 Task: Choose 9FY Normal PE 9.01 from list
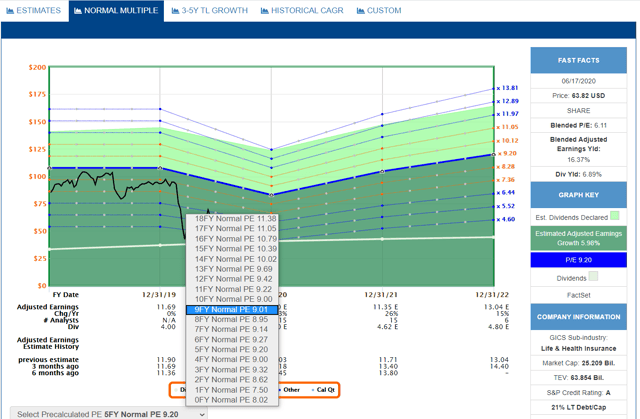coord(234,309)
